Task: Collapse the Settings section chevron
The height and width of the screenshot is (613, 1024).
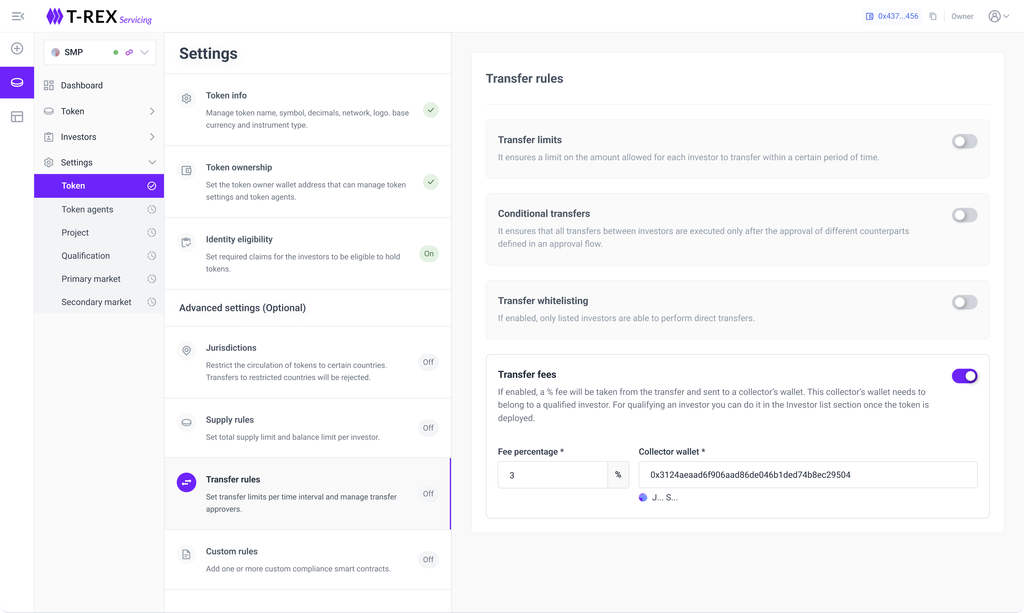Action: pyautogui.click(x=152, y=162)
